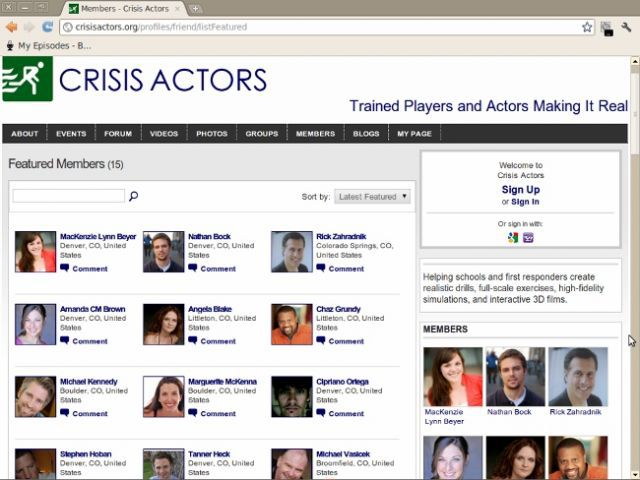The height and width of the screenshot is (480, 640).
Task: Reload the page with the refresh icon
Action: click(x=48, y=27)
